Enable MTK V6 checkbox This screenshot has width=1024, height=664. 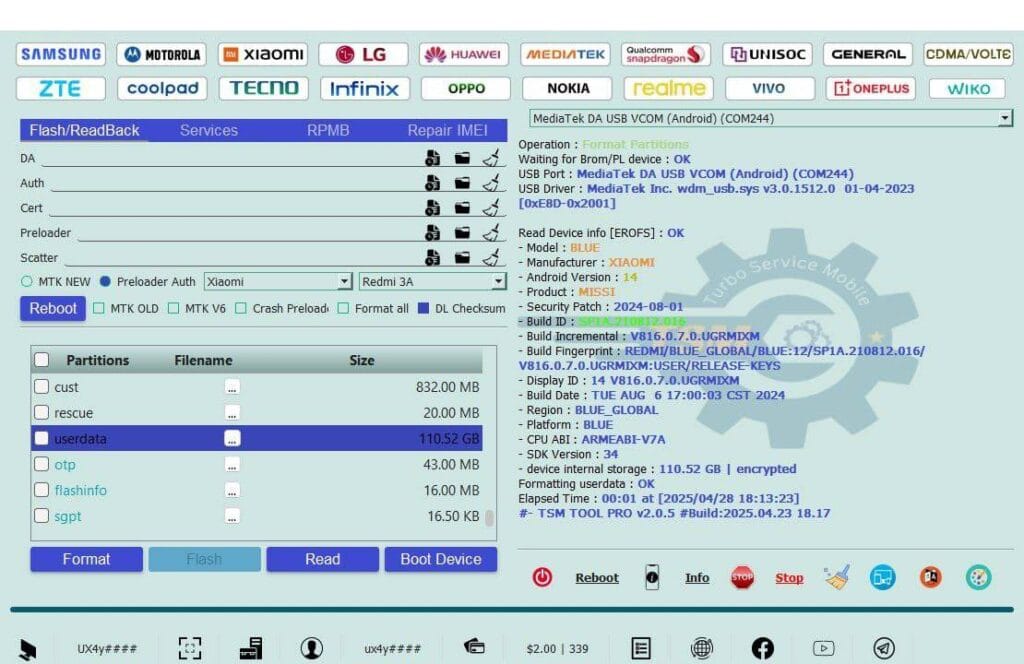pos(173,308)
